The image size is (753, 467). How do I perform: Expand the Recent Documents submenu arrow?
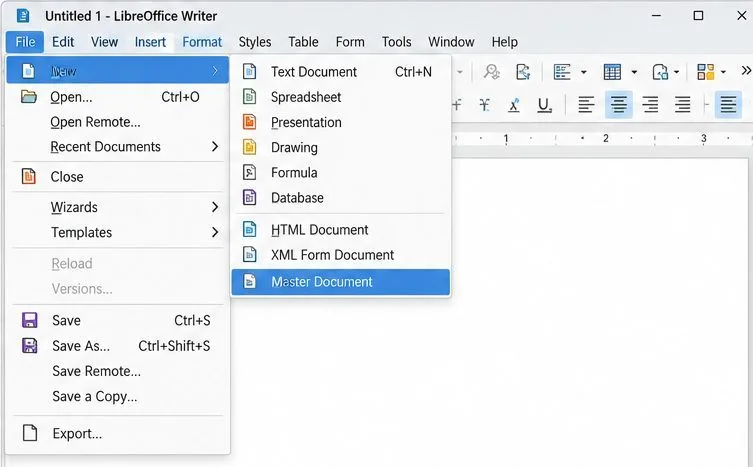[215, 147]
